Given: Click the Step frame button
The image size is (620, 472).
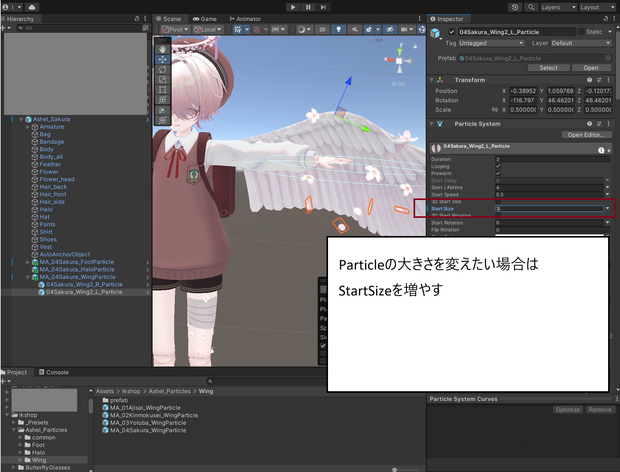Looking at the screenshot, I should 323,7.
